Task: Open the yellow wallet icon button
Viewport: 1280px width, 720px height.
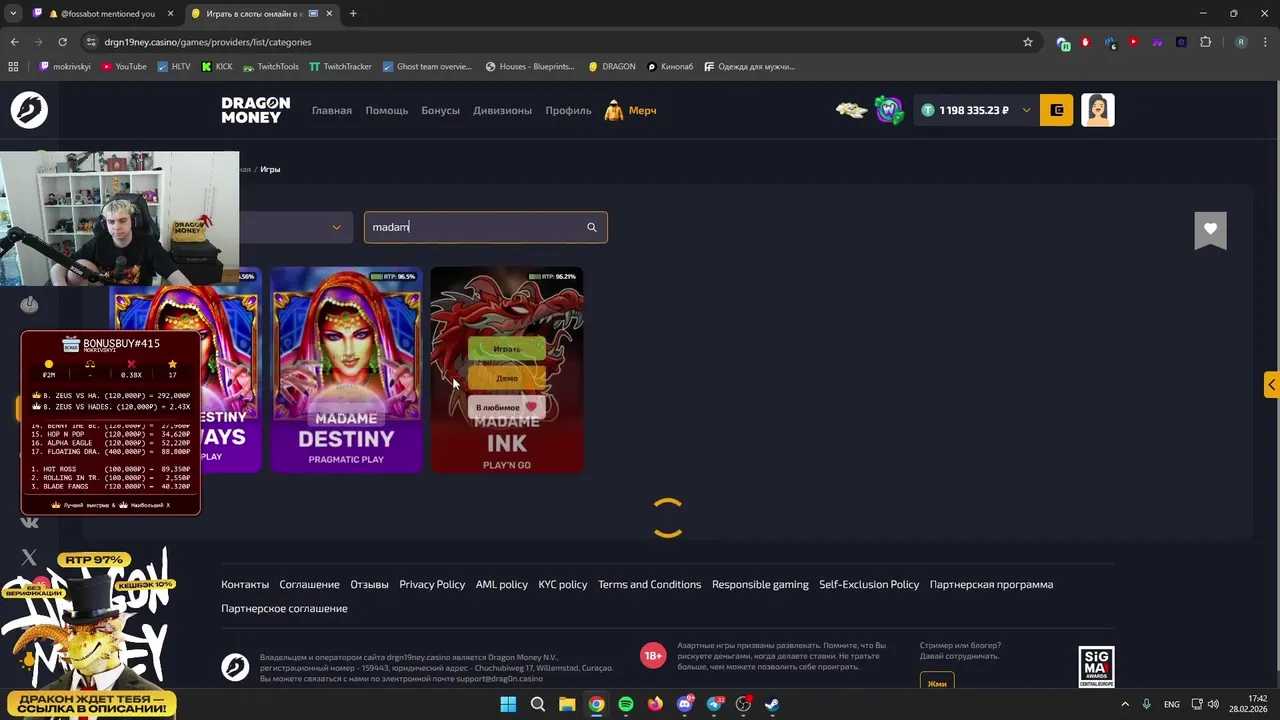Action: (x=1057, y=110)
